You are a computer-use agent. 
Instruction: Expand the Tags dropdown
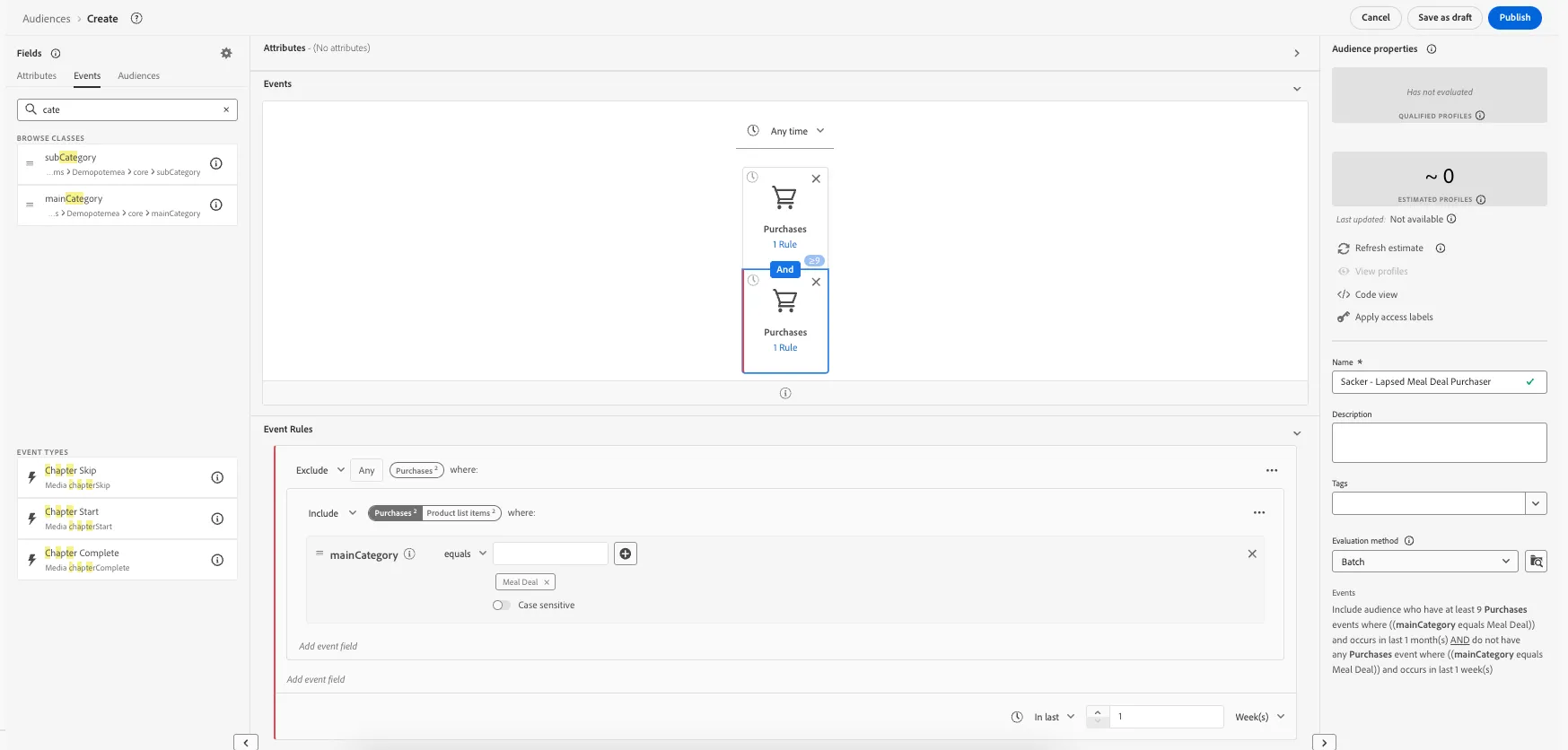click(1536, 503)
